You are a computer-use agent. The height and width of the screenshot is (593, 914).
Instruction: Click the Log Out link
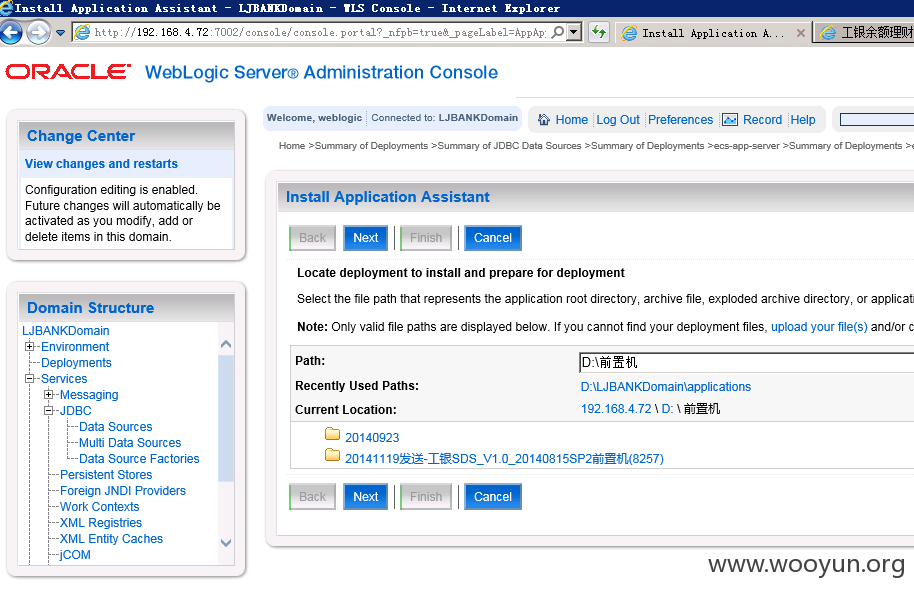618,120
